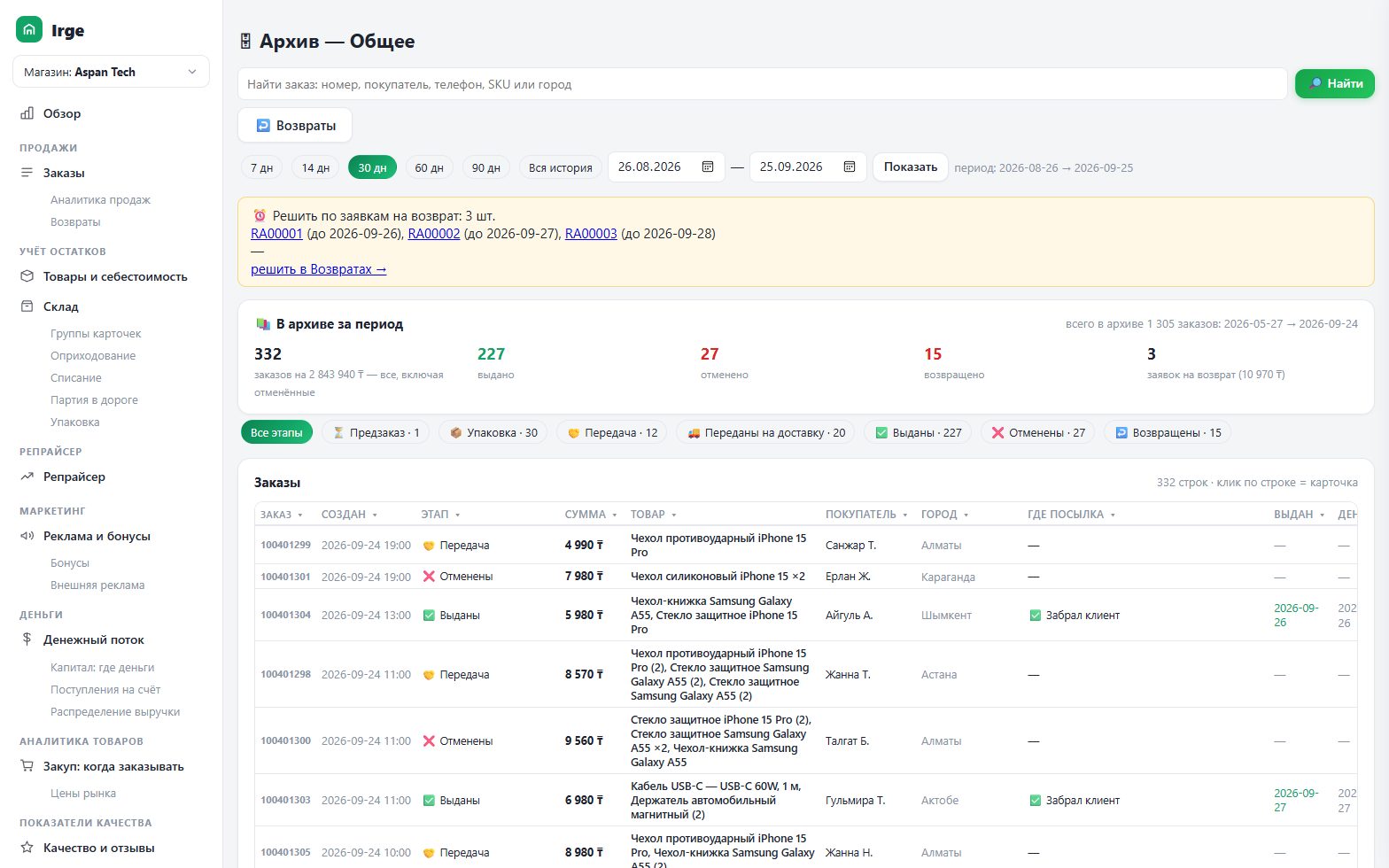Select the Вся история period chip

[x=561, y=167]
